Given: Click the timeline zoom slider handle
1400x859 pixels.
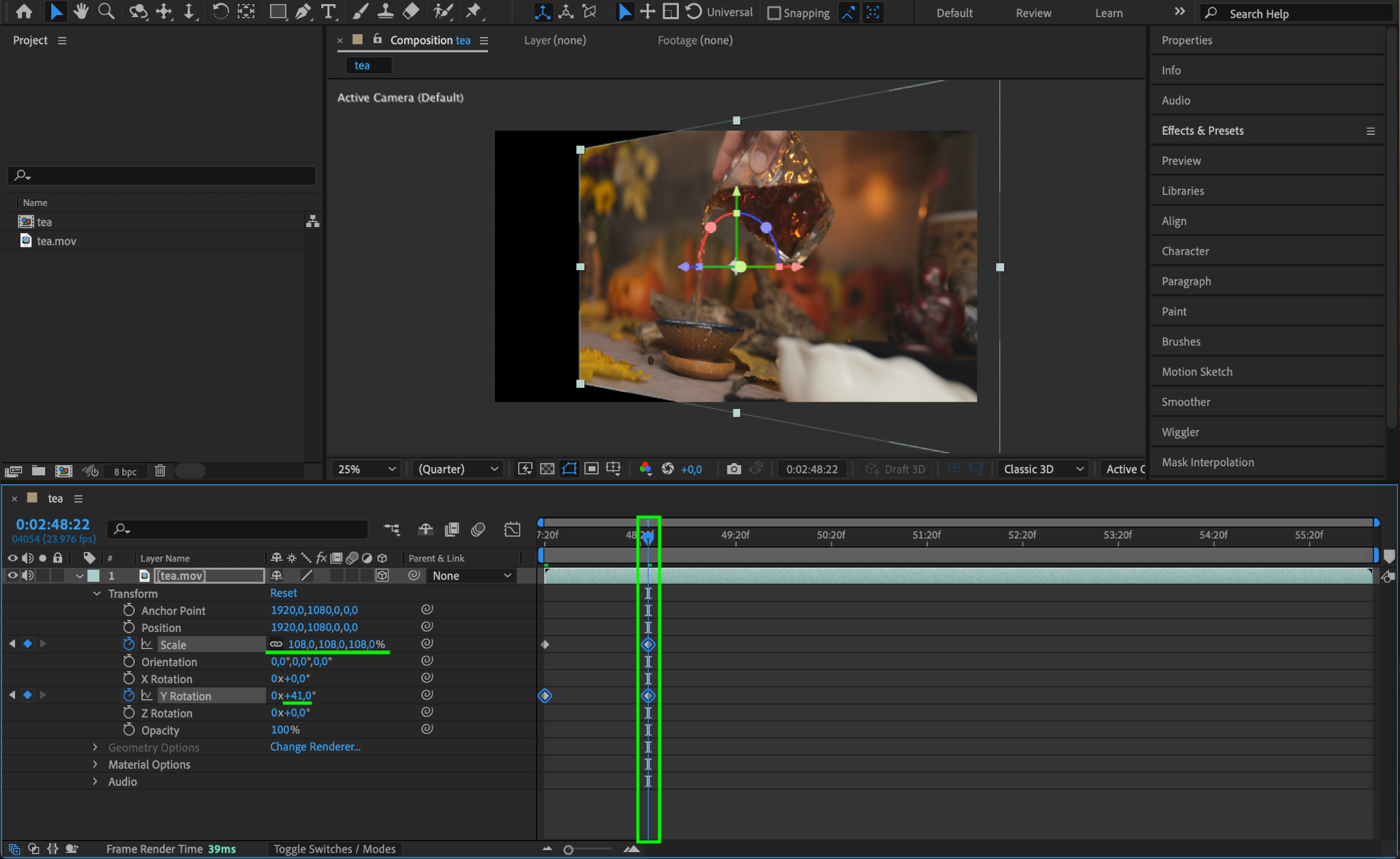Looking at the screenshot, I should (x=568, y=849).
